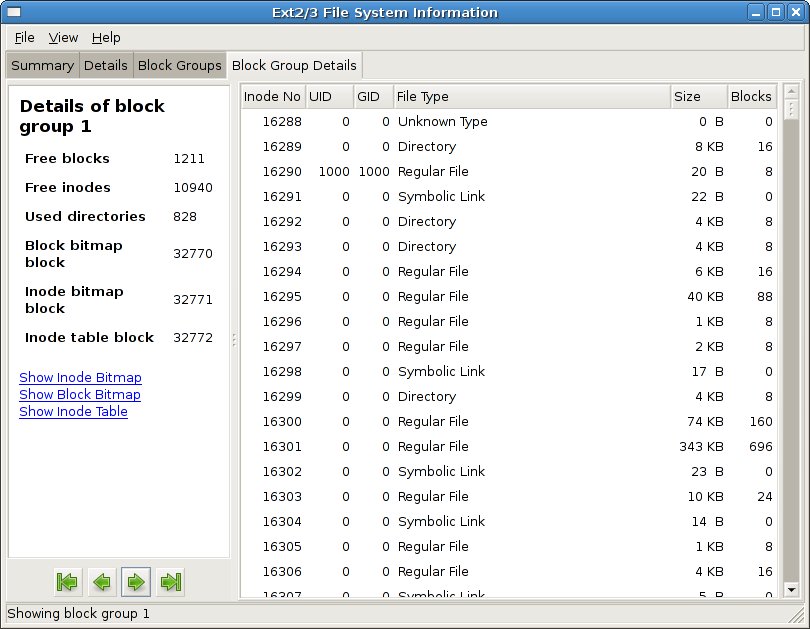
Task: Click the window menu icon in title bar
Action: point(12,12)
